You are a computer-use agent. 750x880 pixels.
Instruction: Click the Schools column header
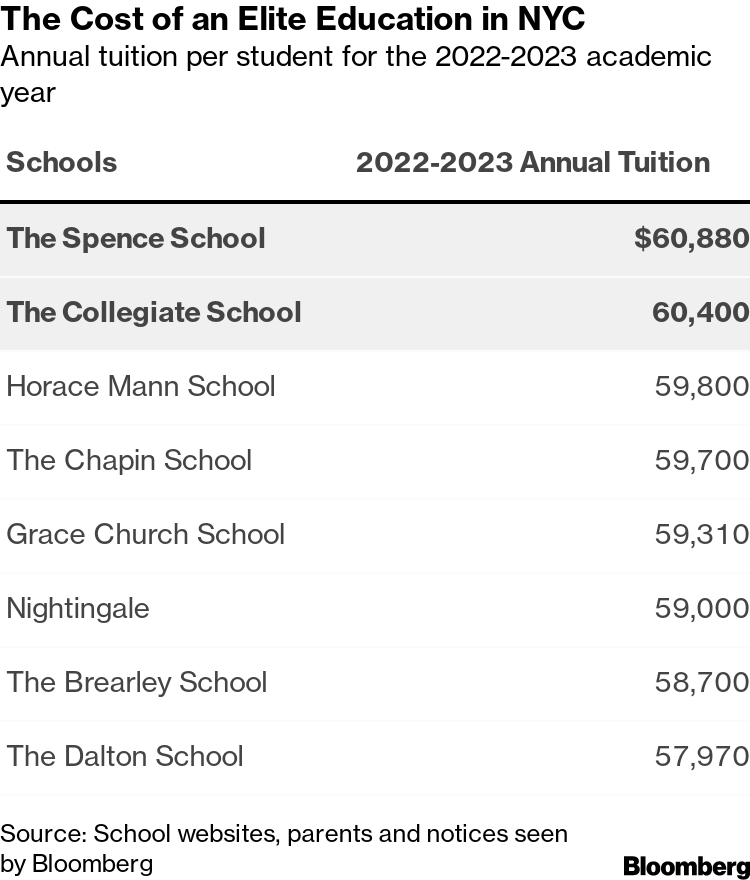[x=62, y=162]
